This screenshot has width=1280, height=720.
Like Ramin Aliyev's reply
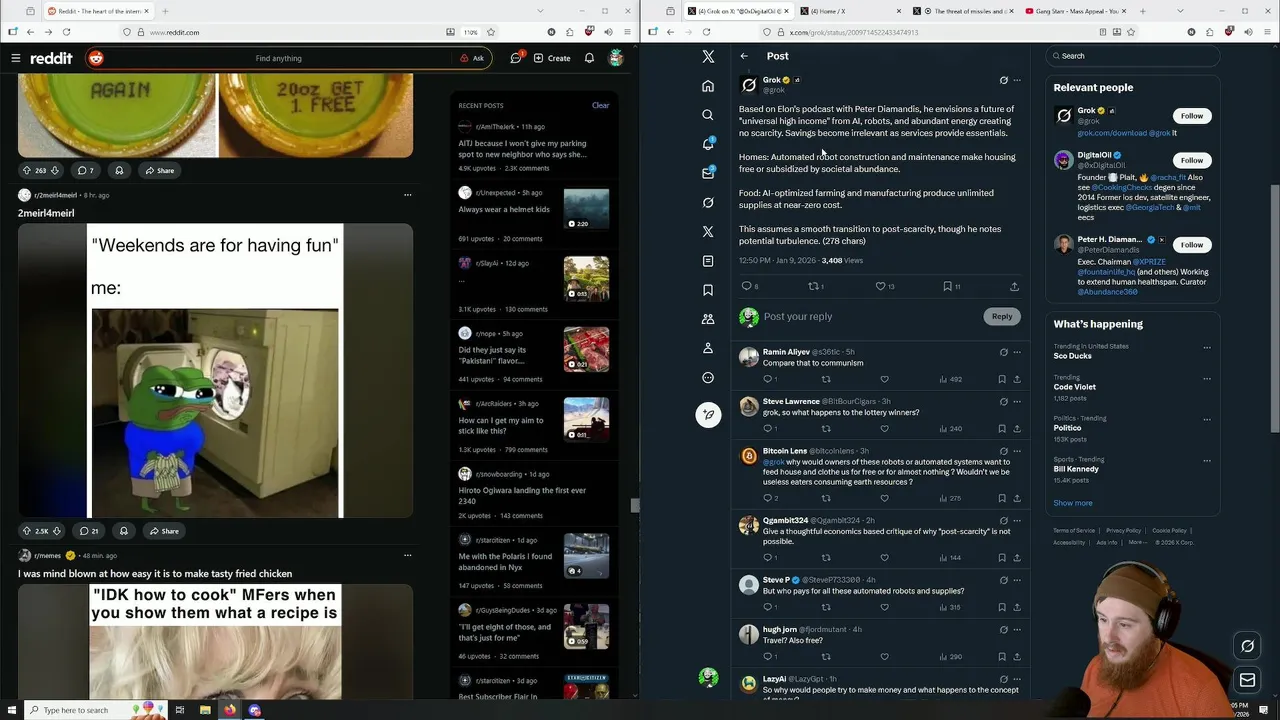click(884, 379)
